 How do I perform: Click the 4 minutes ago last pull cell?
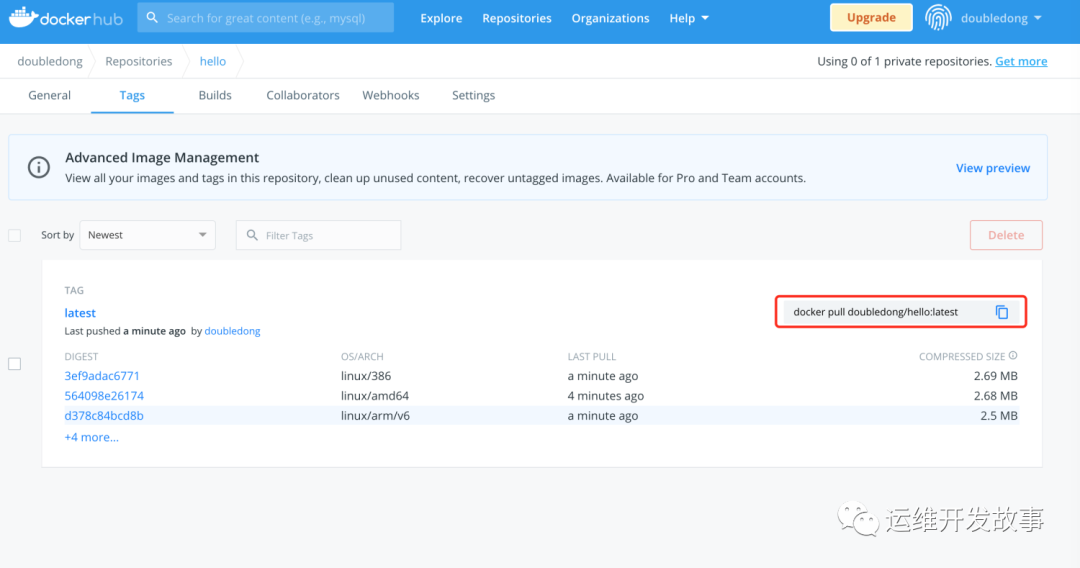click(x=605, y=396)
